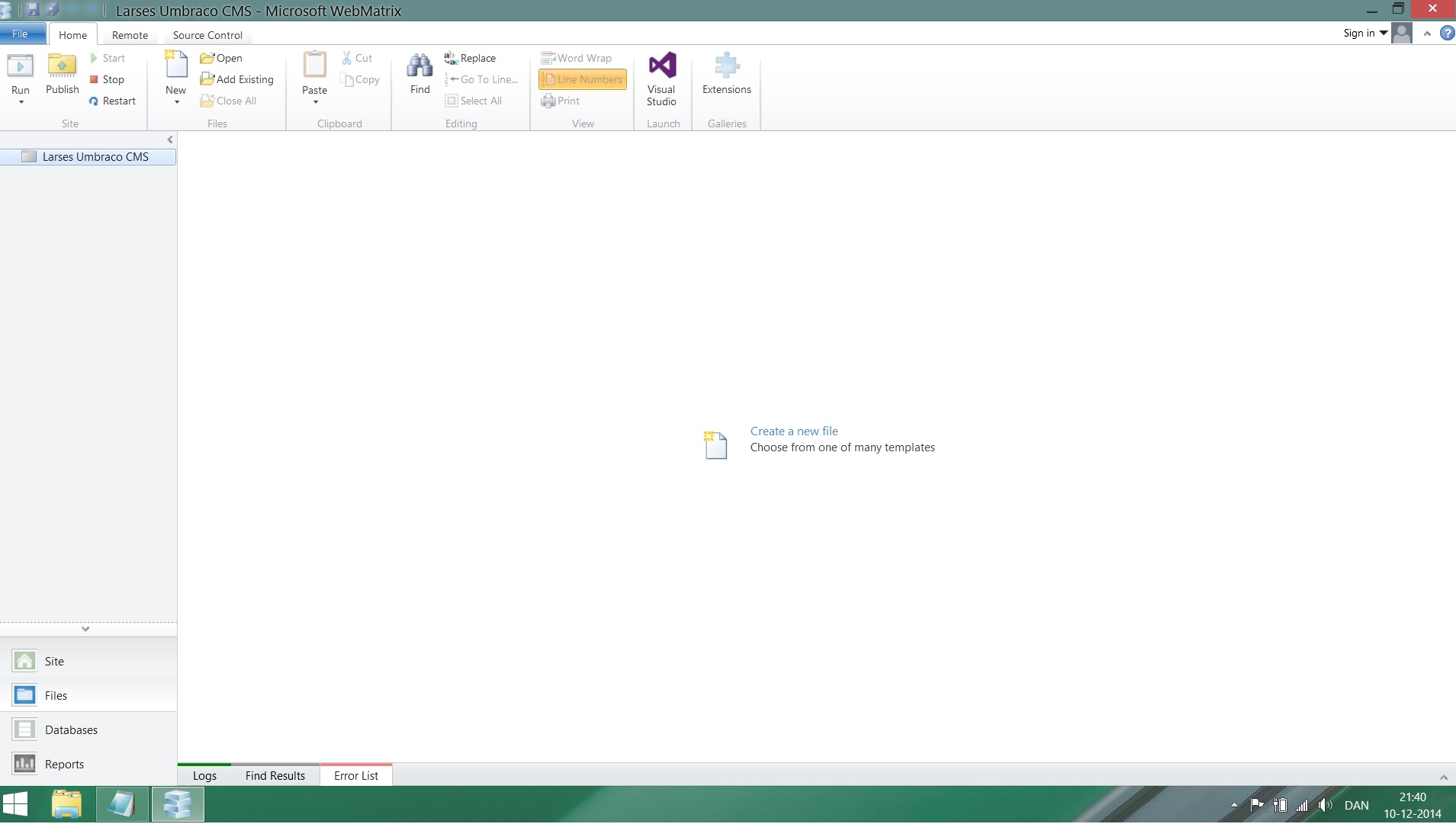Switch to the Home ribbon tab
This screenshot has width=1456, height=824.
(x=72, y=35)
